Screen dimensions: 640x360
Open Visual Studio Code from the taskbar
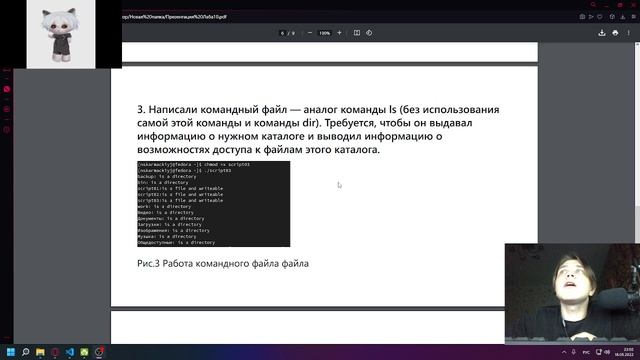[70, 352]
